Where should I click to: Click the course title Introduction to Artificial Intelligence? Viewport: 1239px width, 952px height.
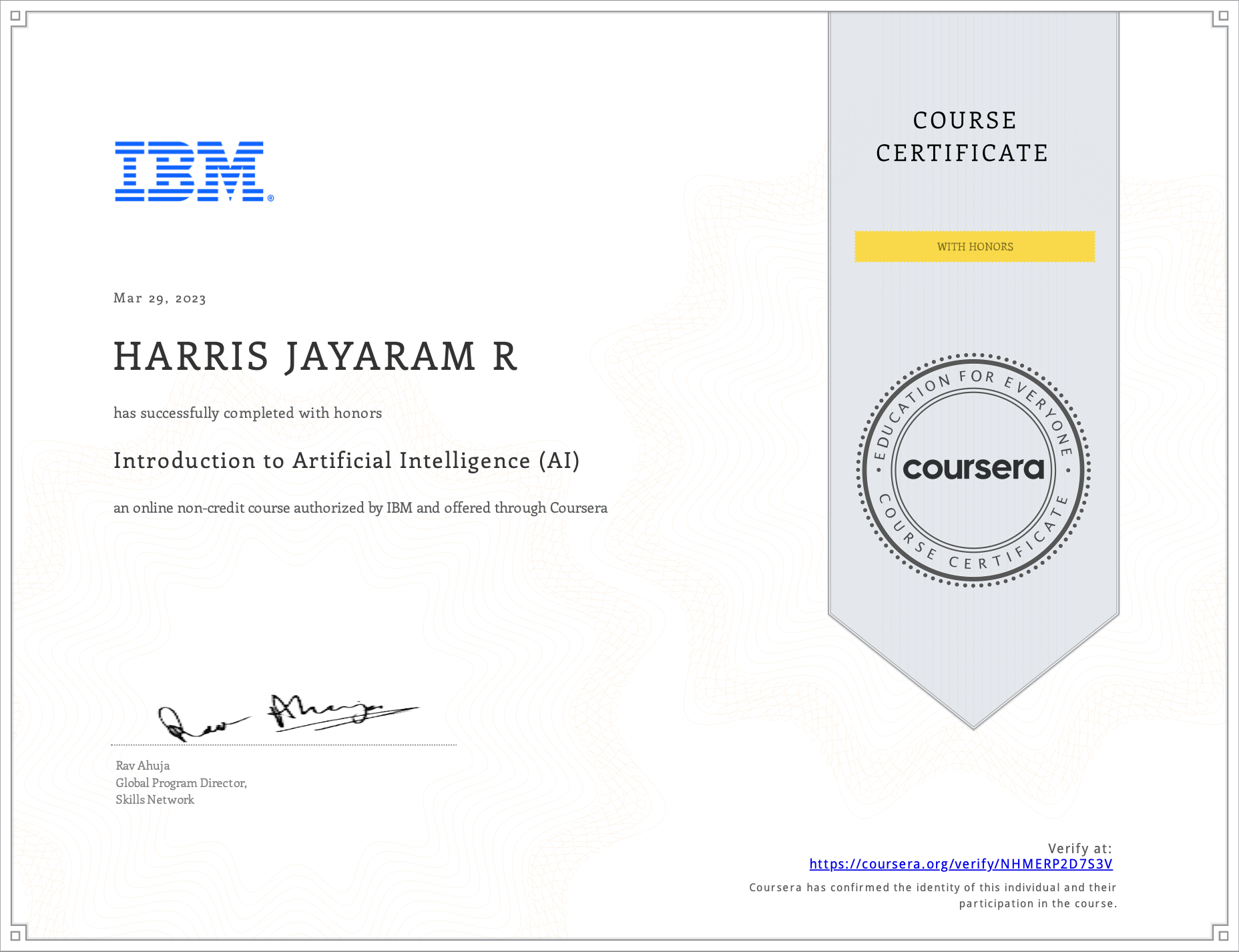(346, 461)
